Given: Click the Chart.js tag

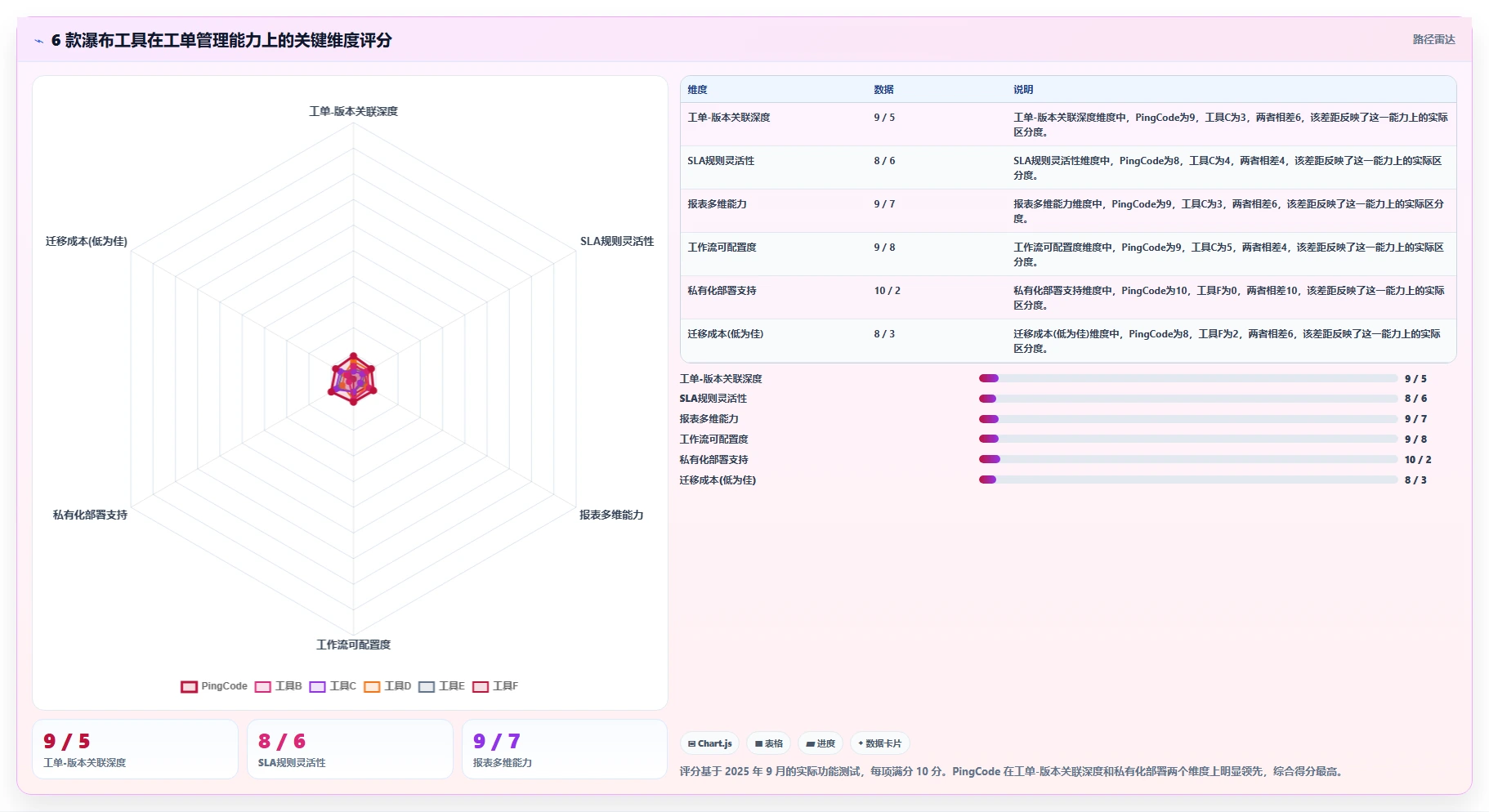Looking at the screenshot, I should tap(709, 743).
